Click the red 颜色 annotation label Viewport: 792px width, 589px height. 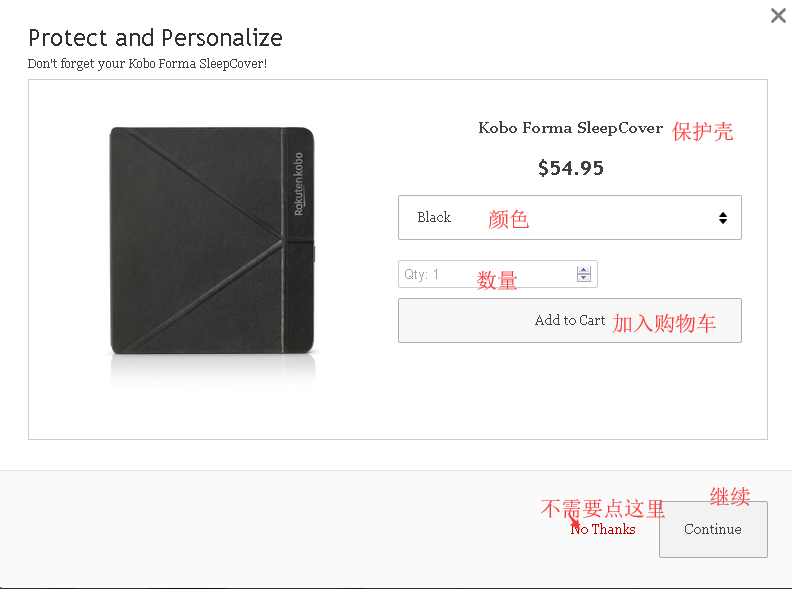click(508, 219)
